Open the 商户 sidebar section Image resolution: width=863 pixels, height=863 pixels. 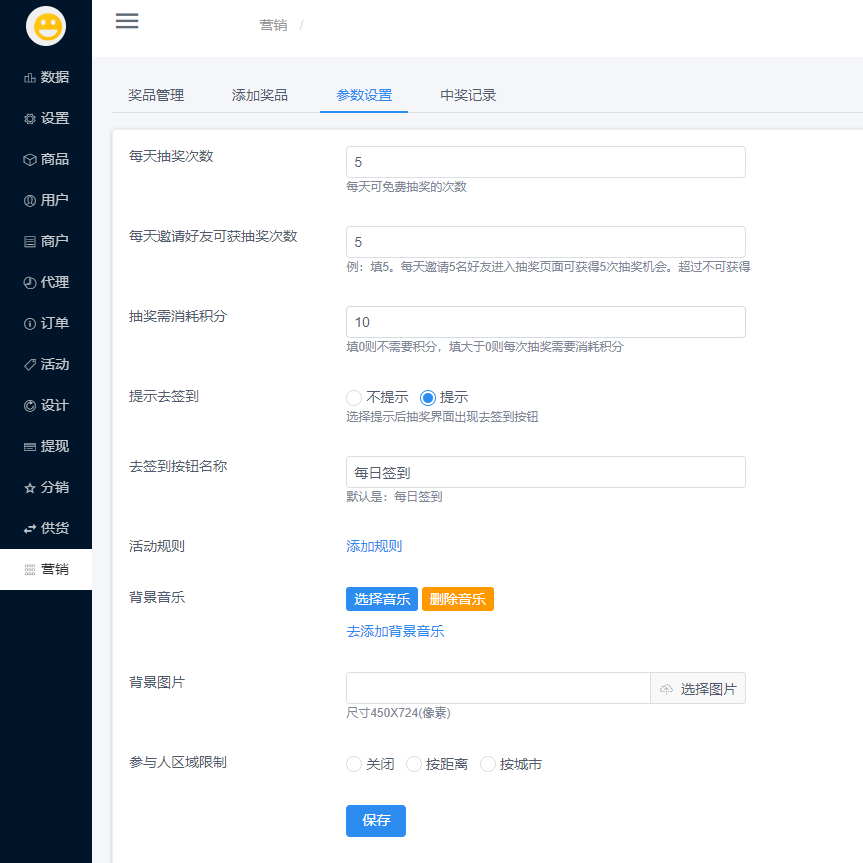tap(46, 241)
